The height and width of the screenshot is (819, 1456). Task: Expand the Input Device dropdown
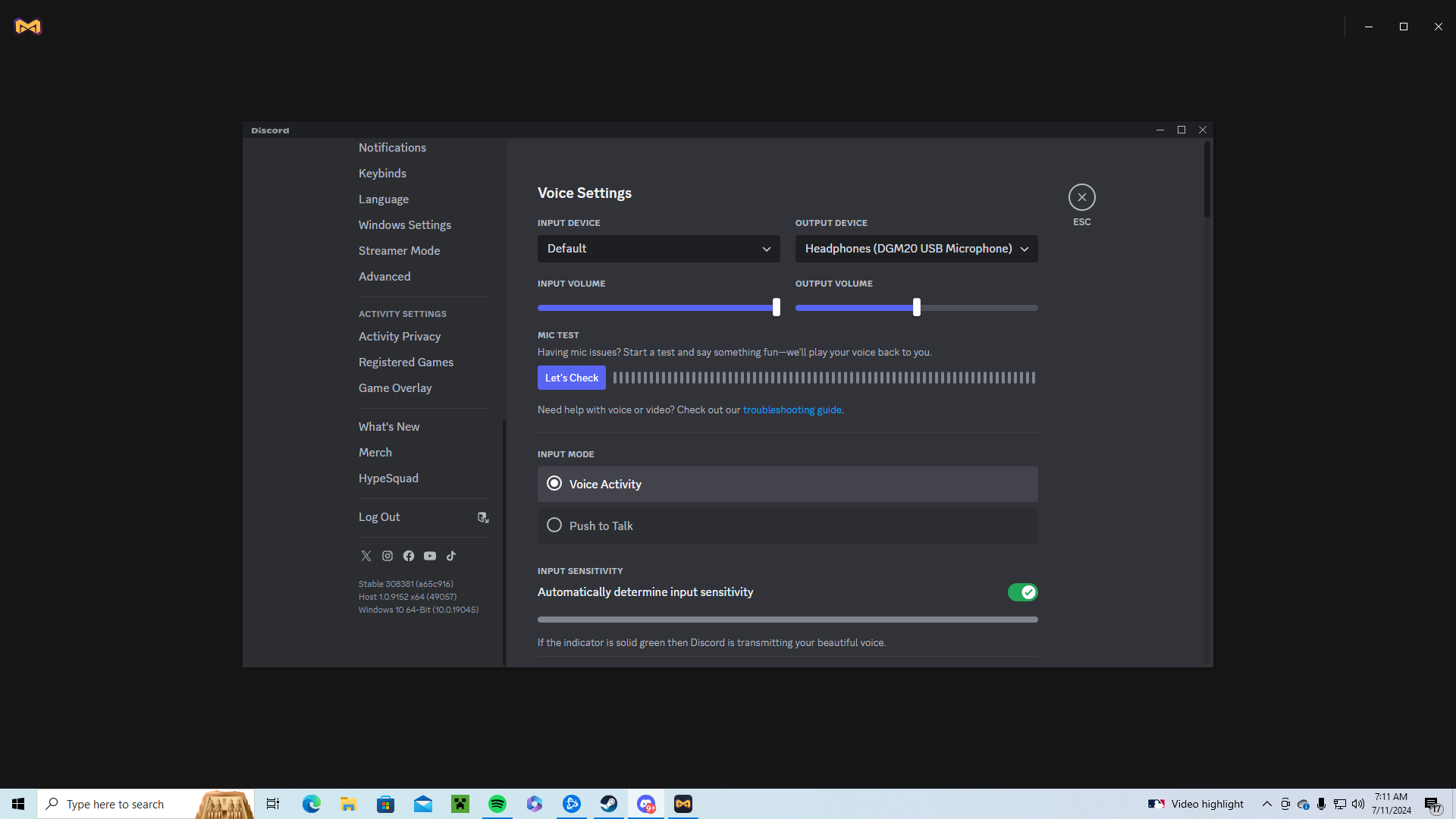[x=658, y=249]
